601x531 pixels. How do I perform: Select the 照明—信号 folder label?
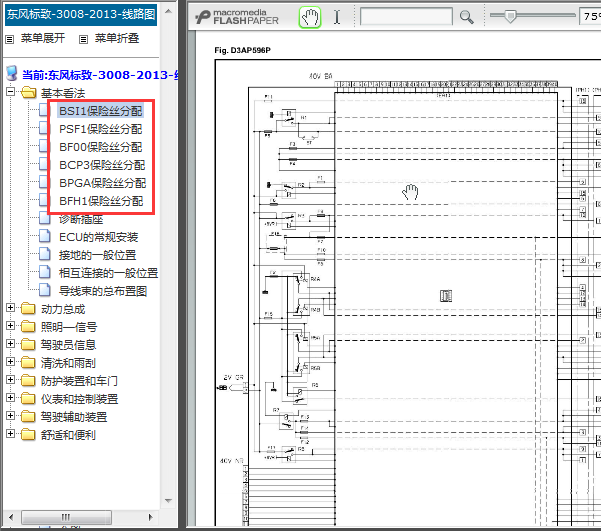69,327
